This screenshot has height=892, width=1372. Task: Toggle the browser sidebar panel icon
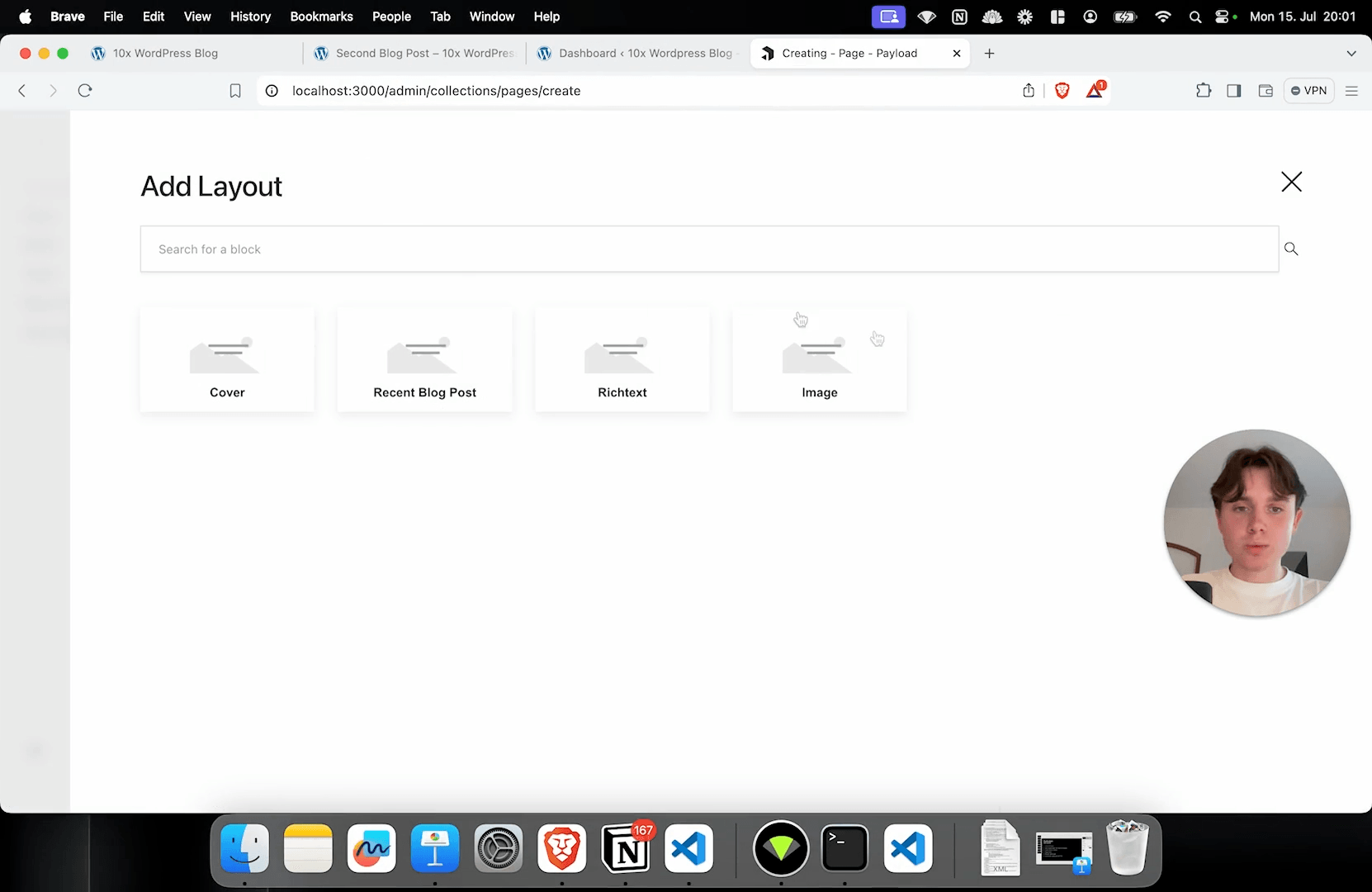pos(1234,91)
